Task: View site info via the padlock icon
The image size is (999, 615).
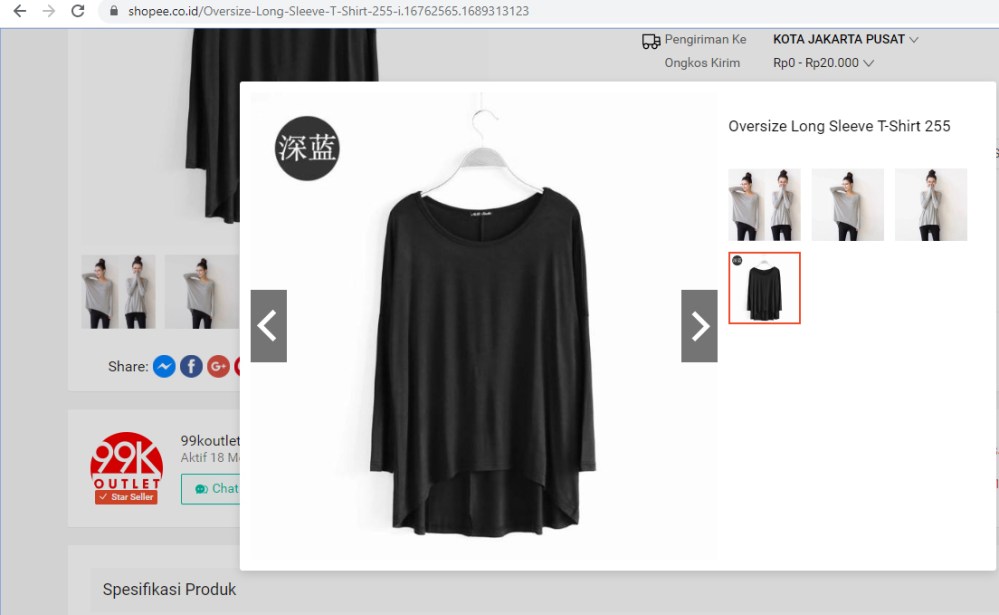Action: point(113,12)
